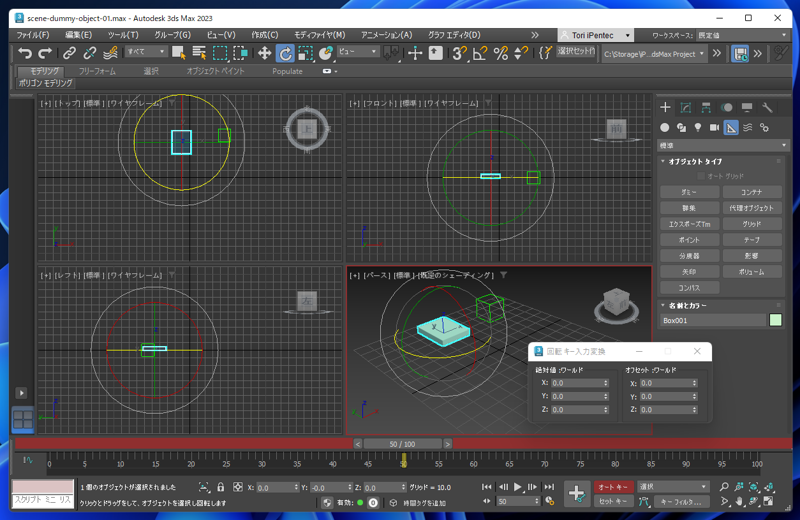Image resolution: width=800 pixels, height=520 pixels.
Task: Click the Select and Link chain icon
Action: (x=69, y=53)
